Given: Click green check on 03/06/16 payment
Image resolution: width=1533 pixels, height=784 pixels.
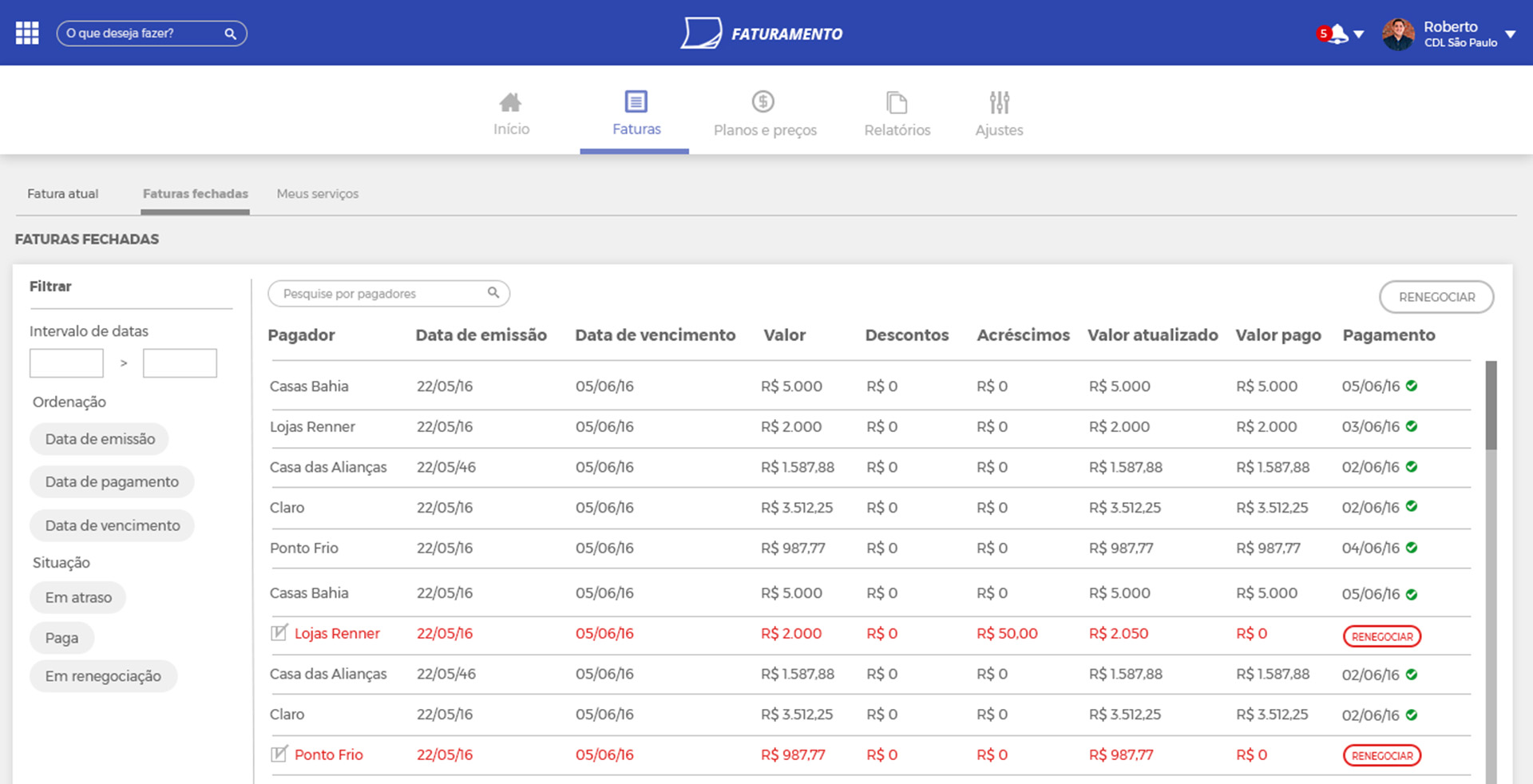Looking at the screenshot, I should pos(1412,426).
